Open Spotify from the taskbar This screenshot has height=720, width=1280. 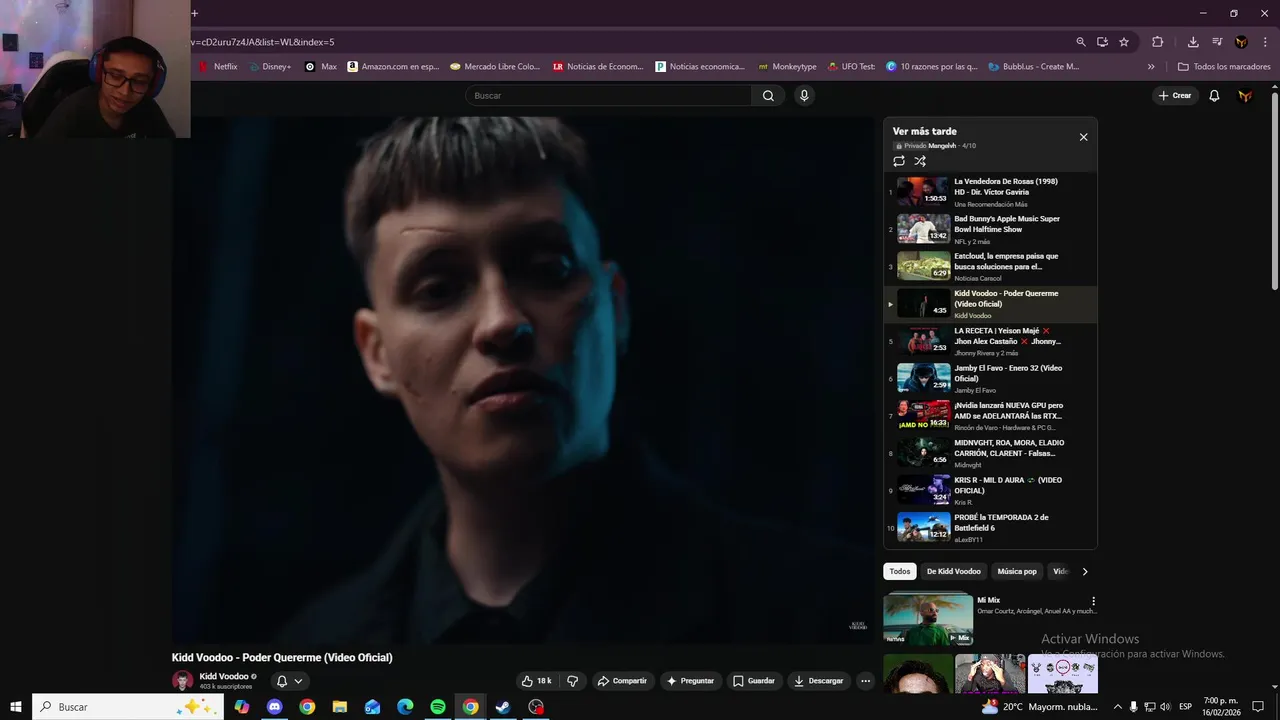tap(438, 707)
